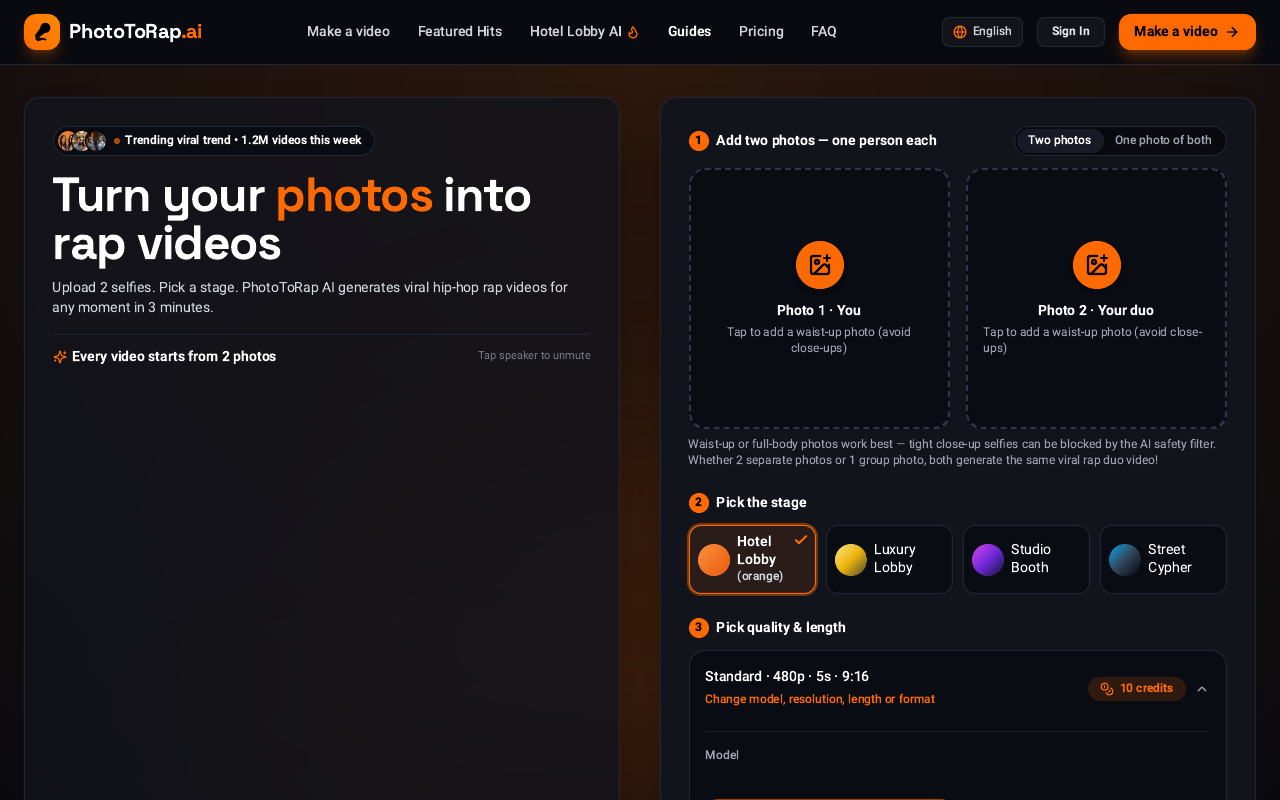Click the avatar cluster in the trending badge
This screenshot has height=800, width=1280.
[x=82, y=141]
